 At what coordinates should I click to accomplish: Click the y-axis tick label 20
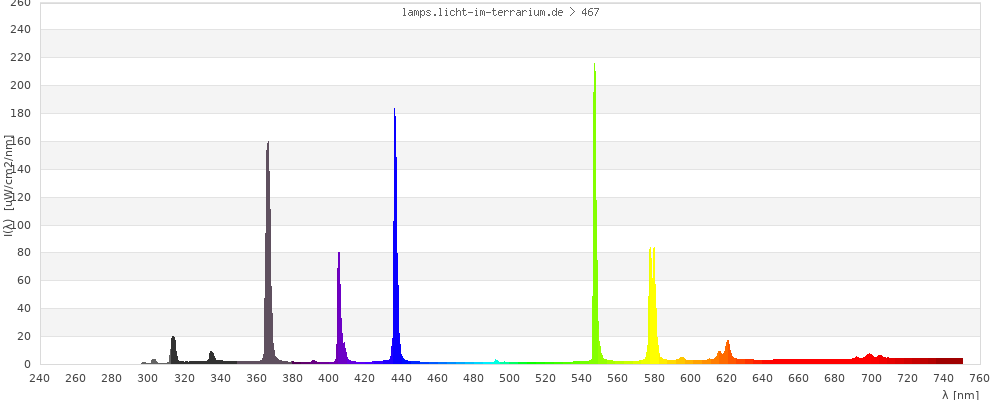click(24, 337)
